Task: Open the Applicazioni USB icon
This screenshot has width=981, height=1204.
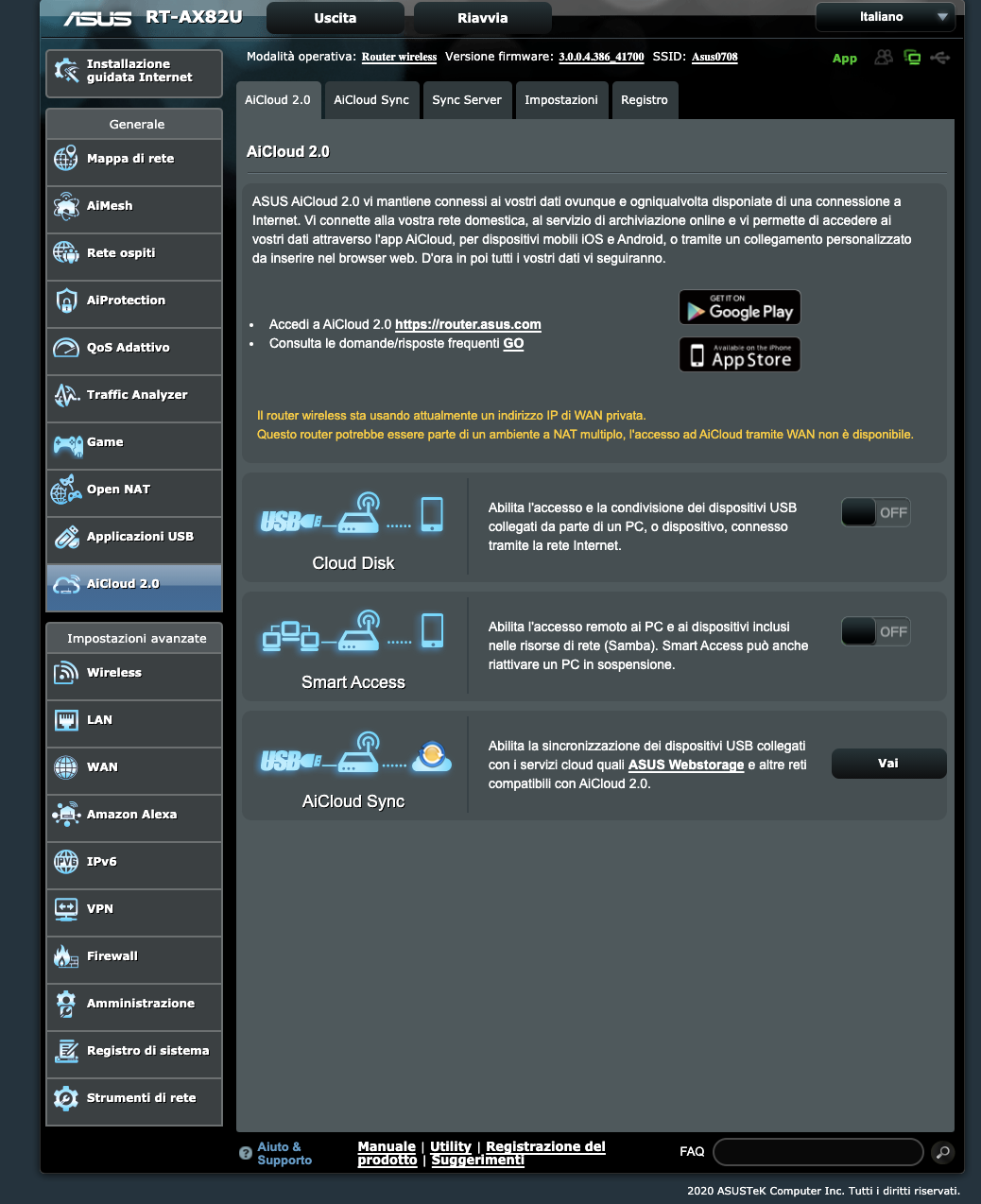Action: coord(66,537)
